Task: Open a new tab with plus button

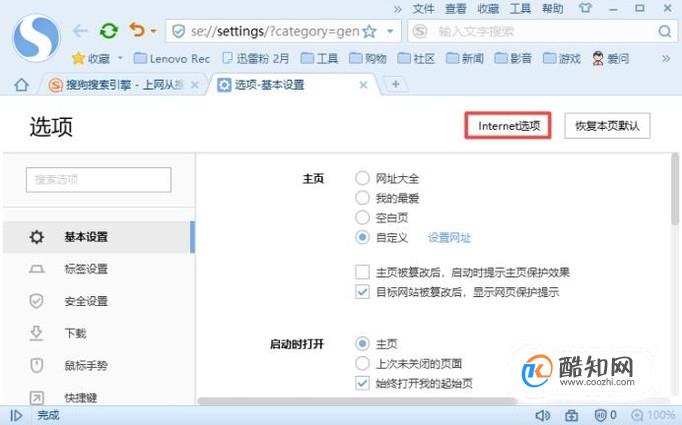Action: [395, 84]
